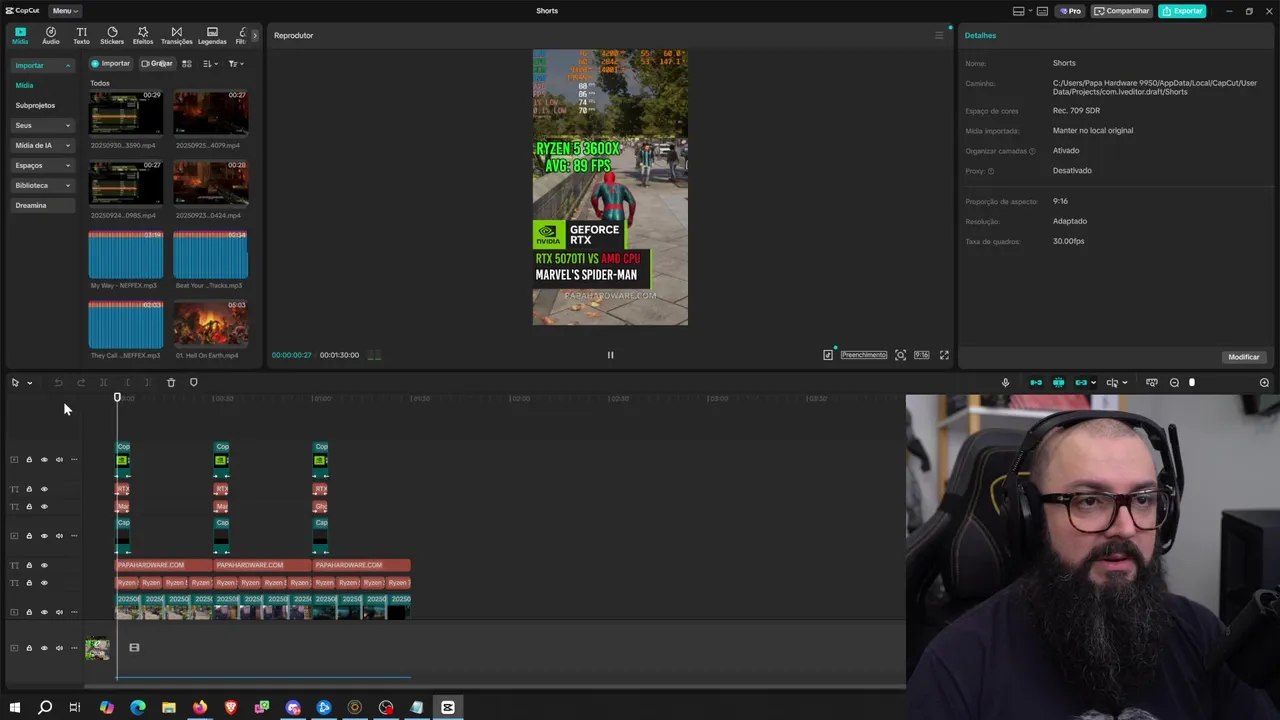Open the Áudio media tab
Viewport: 1280px width, 720px height.
51,36
